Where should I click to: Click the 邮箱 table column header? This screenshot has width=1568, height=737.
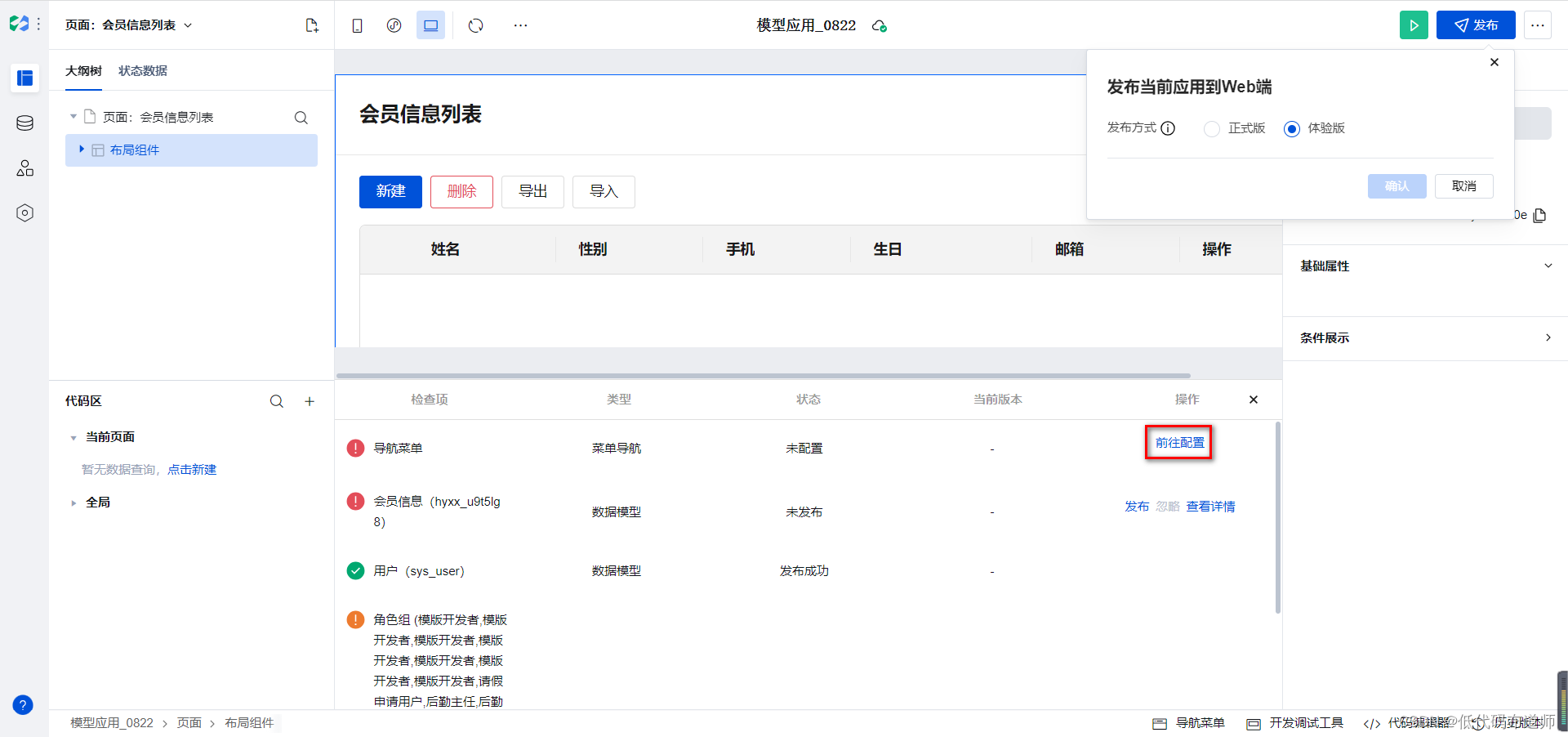click(x=1069, y=249)
